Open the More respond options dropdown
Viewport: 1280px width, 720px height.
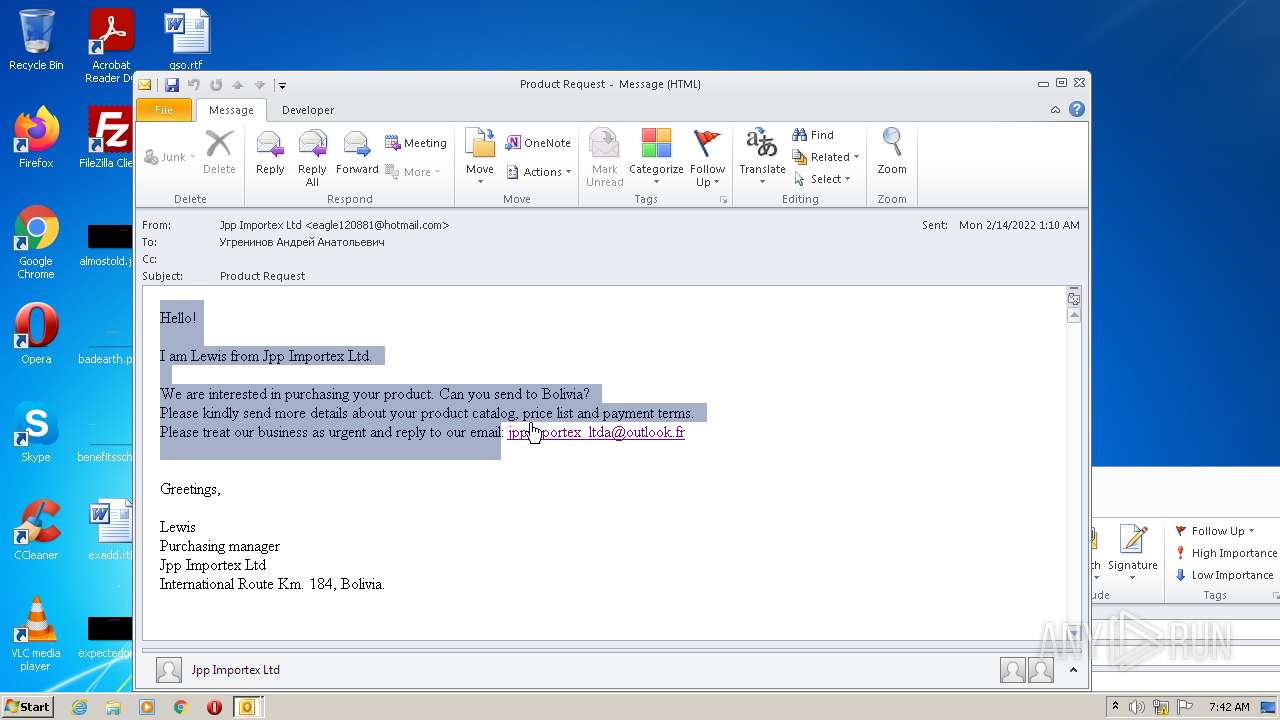415,172
